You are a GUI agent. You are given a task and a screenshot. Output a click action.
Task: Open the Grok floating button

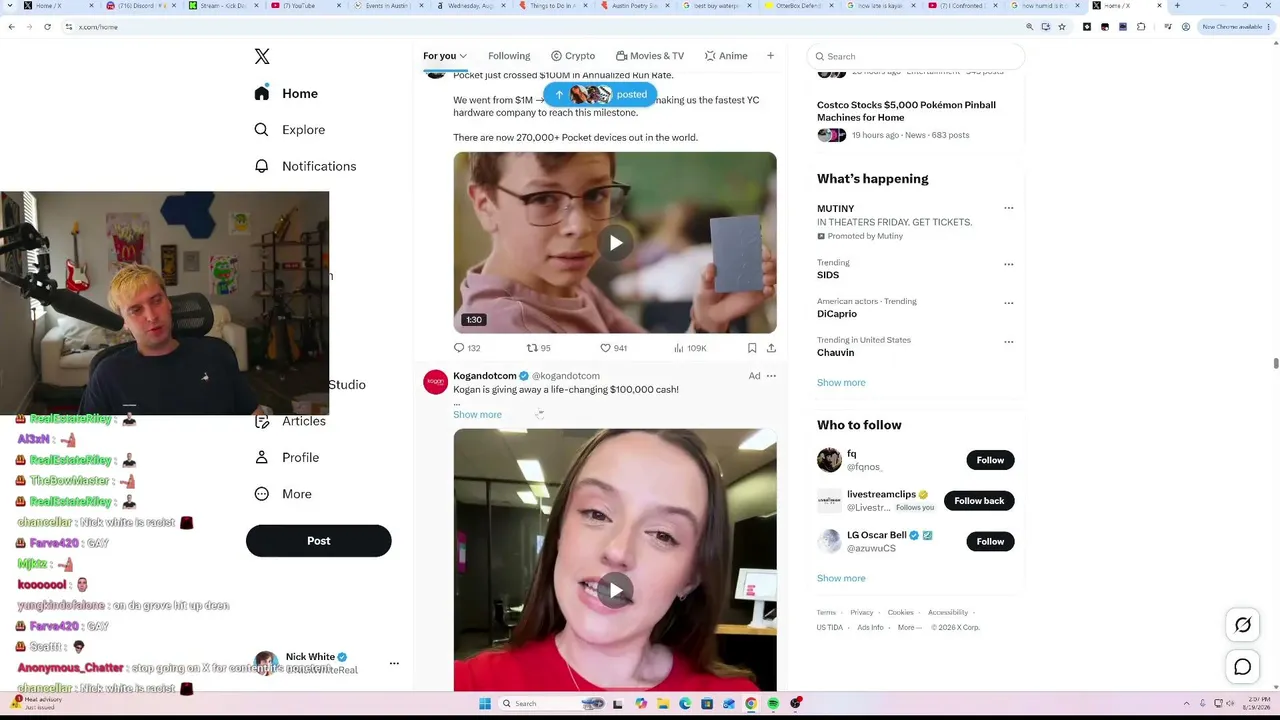click(1243, 625)
